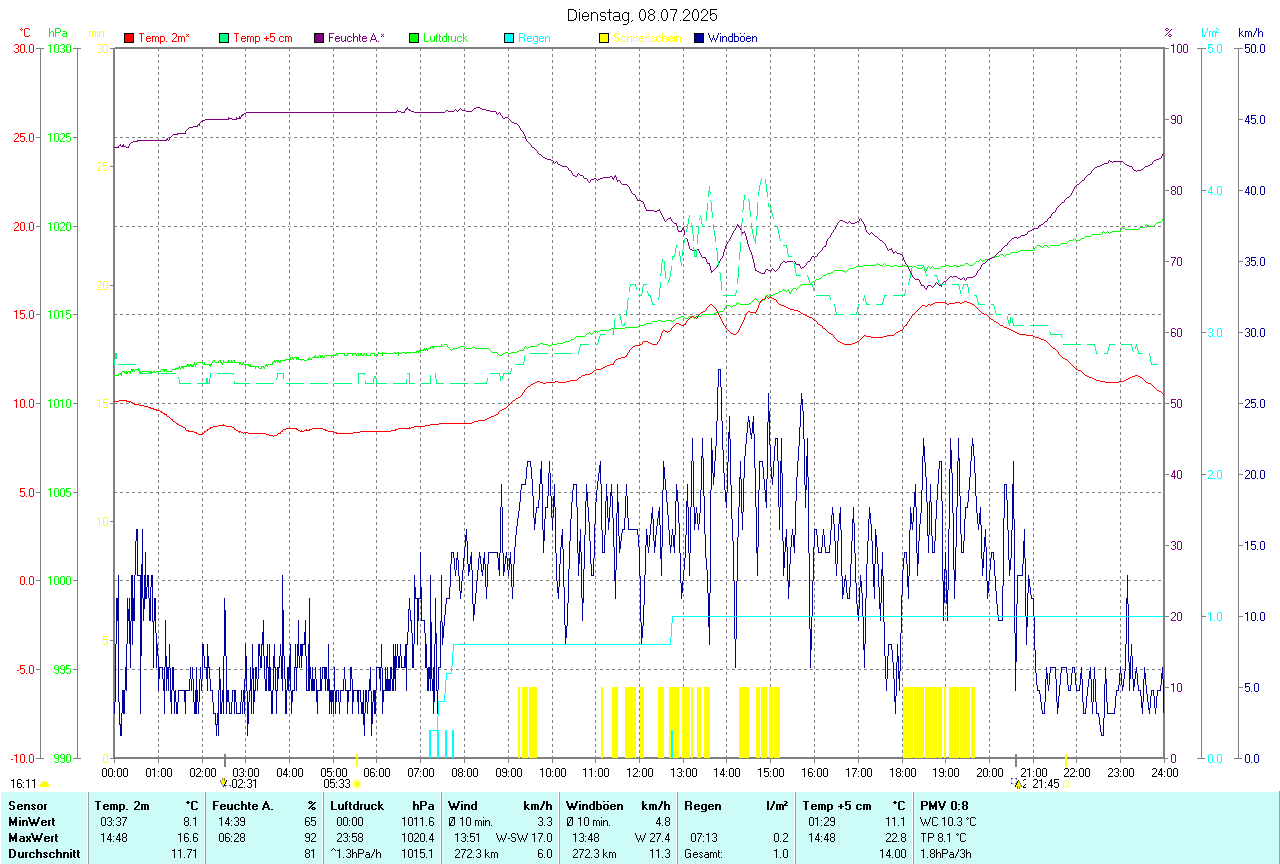Click the Regen column header in table

click(702, 805)
